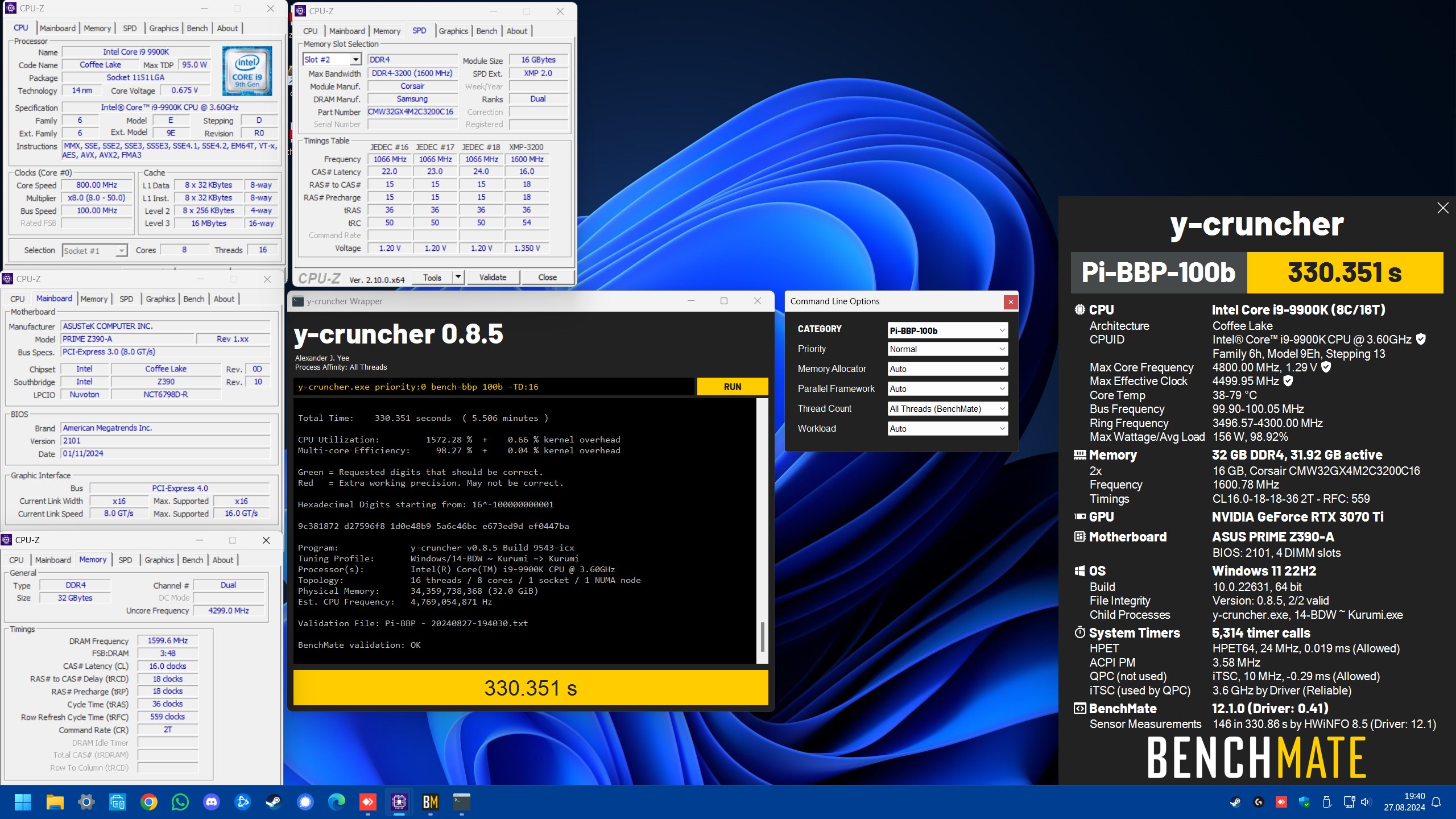This screenshot has width=1456, height=819.
Task: Click the Validate button in CPU-Z
Action: (x=493, y=277)
